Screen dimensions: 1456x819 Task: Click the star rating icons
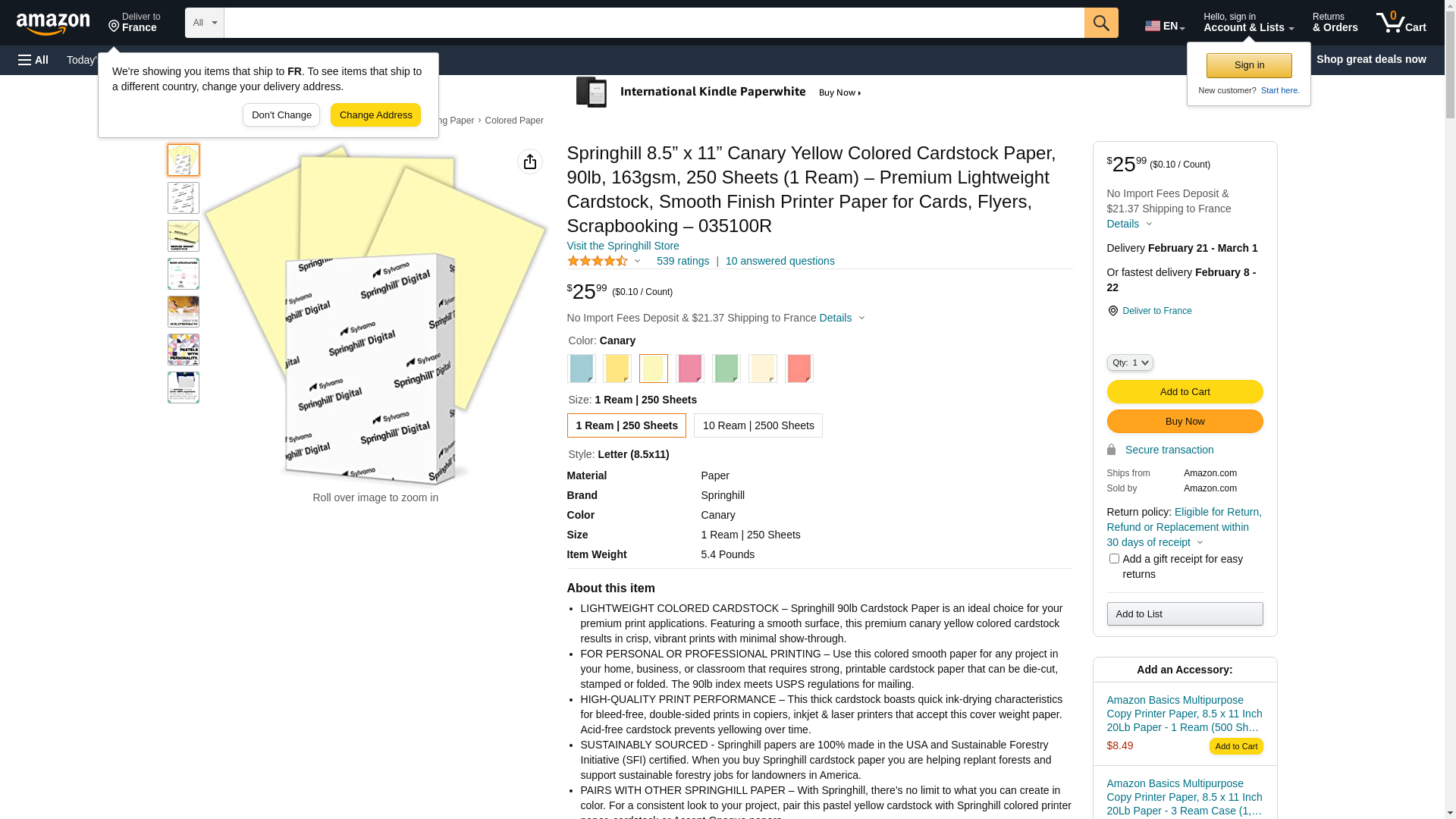[598, 261]
